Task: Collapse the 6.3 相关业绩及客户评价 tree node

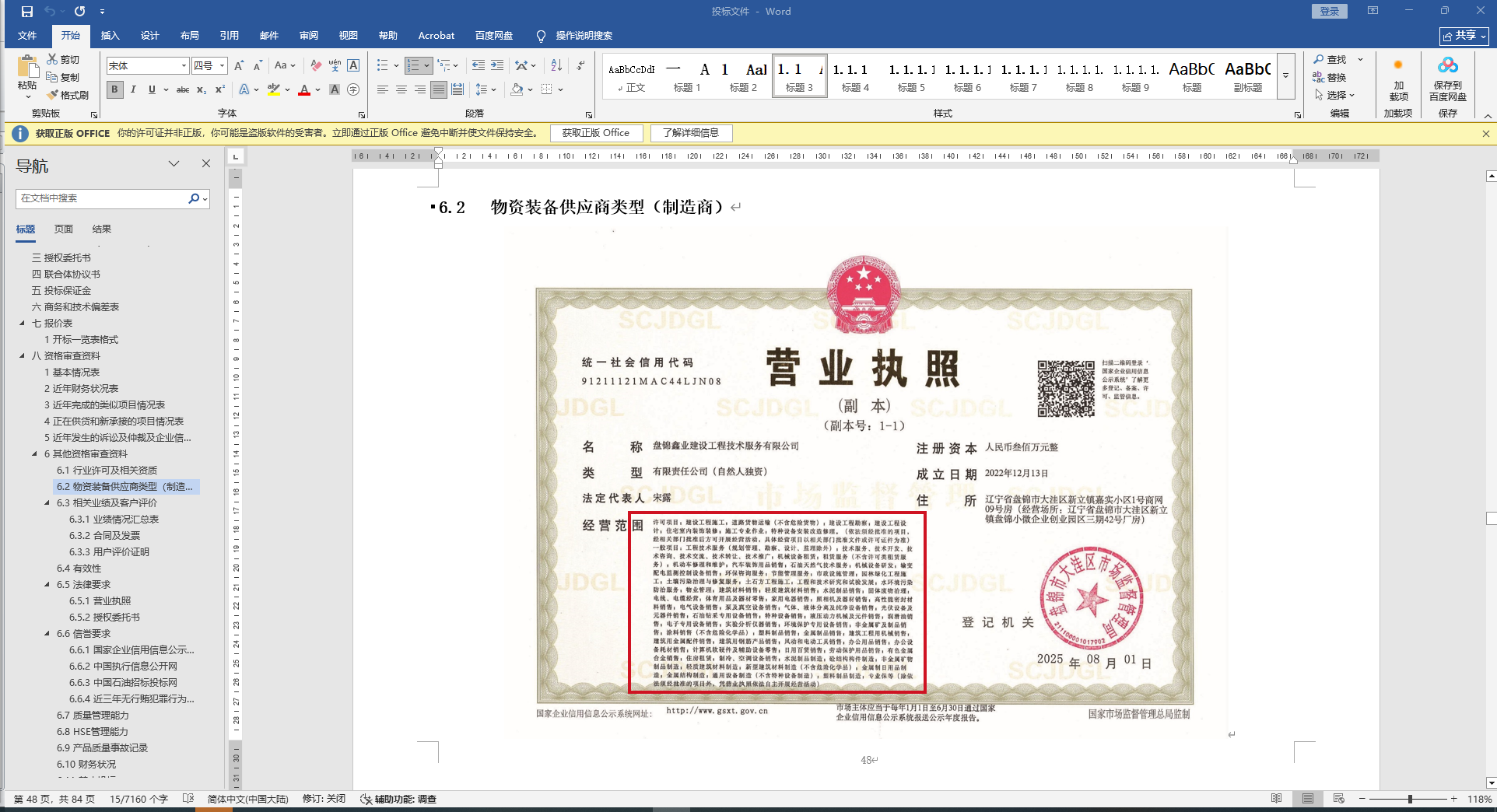Action: pos(47,503)
